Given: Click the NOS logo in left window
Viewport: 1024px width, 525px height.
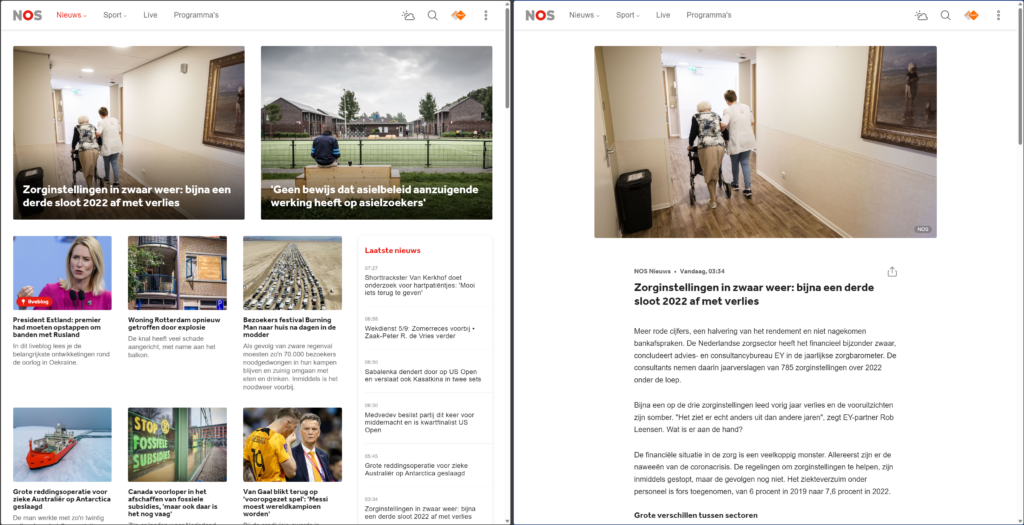Looking at the screenshot, I should tap(27, 15).
